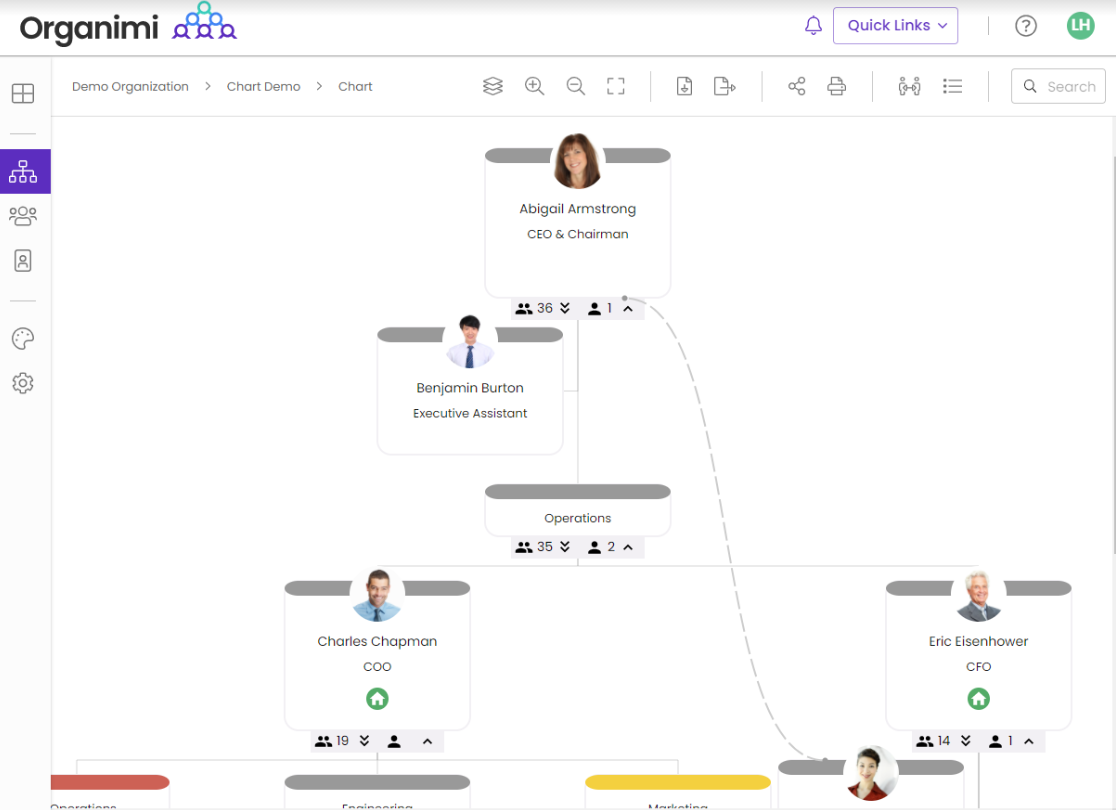This screenshot has width=1116, height=810.
Task: Zoom out of the org chart
Action: [x=575, y=87]
